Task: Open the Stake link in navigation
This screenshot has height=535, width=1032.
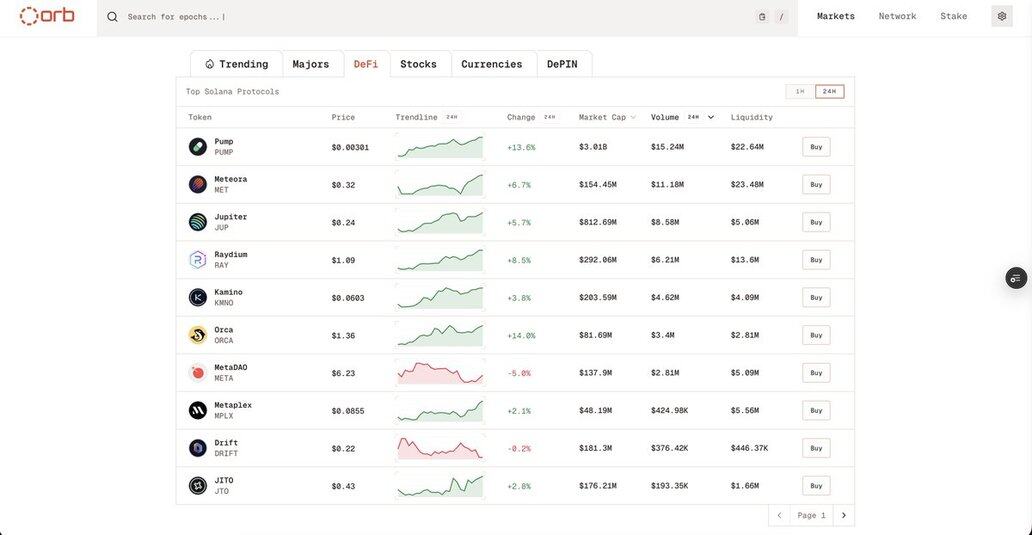Action: (953, 16)
